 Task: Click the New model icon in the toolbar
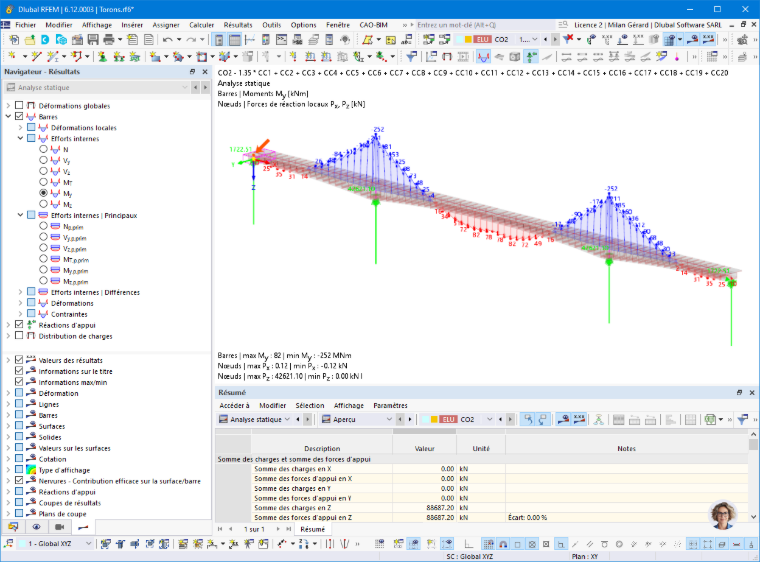[14, 40]
